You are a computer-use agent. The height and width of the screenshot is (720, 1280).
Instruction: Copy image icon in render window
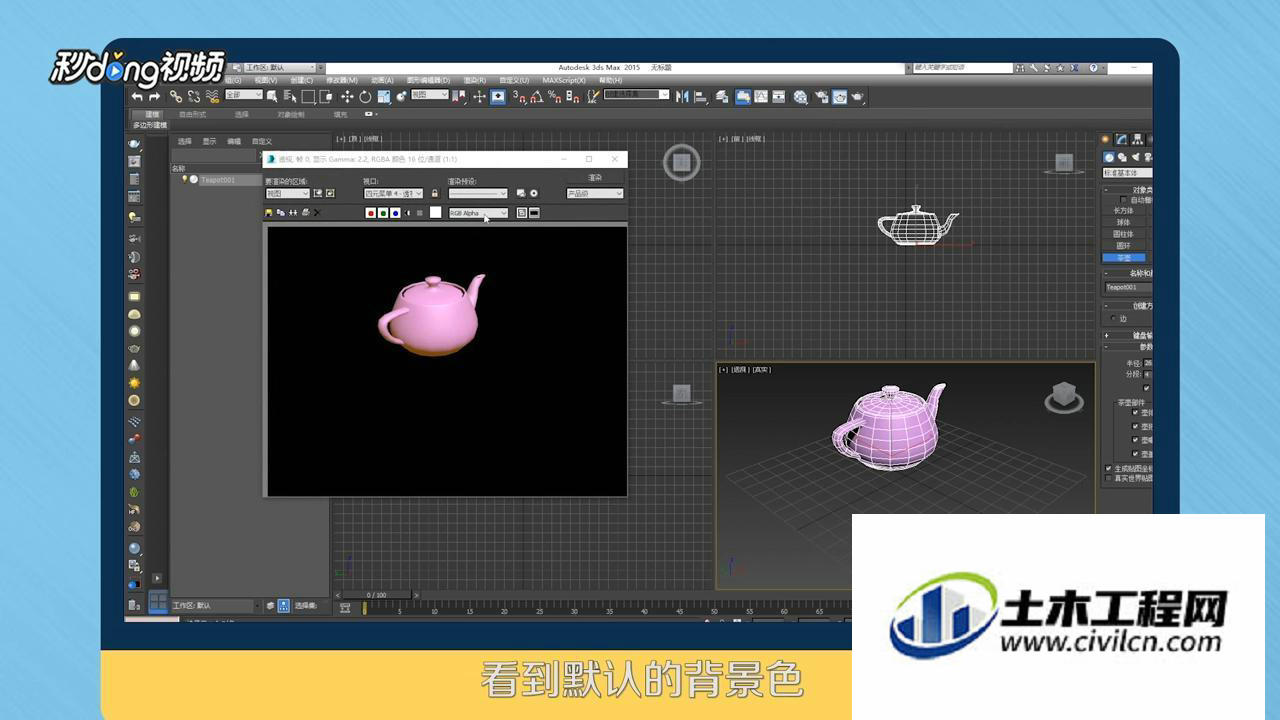(280, 213)
